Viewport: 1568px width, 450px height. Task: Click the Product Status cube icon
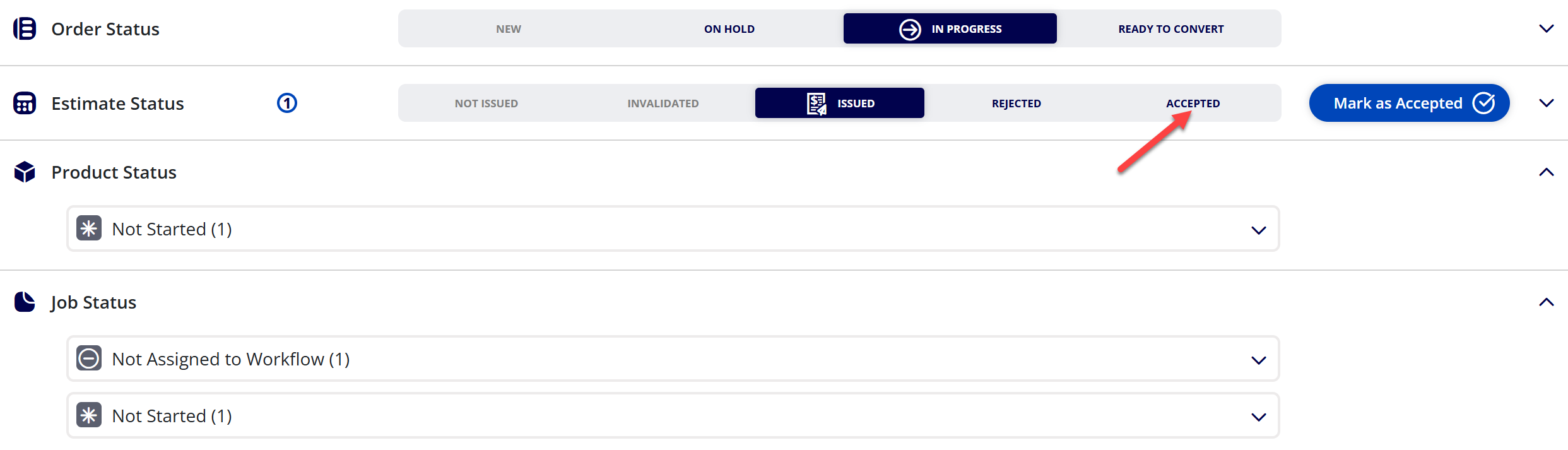25,172
